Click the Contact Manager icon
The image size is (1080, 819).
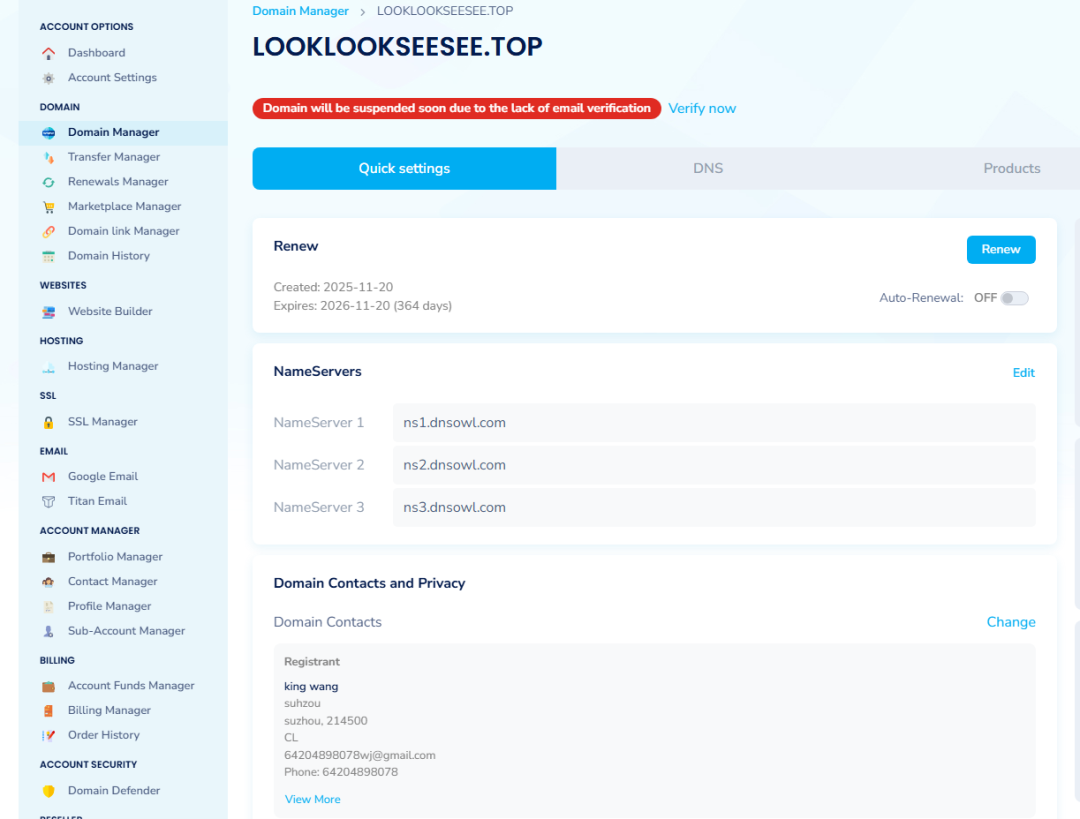48,581
